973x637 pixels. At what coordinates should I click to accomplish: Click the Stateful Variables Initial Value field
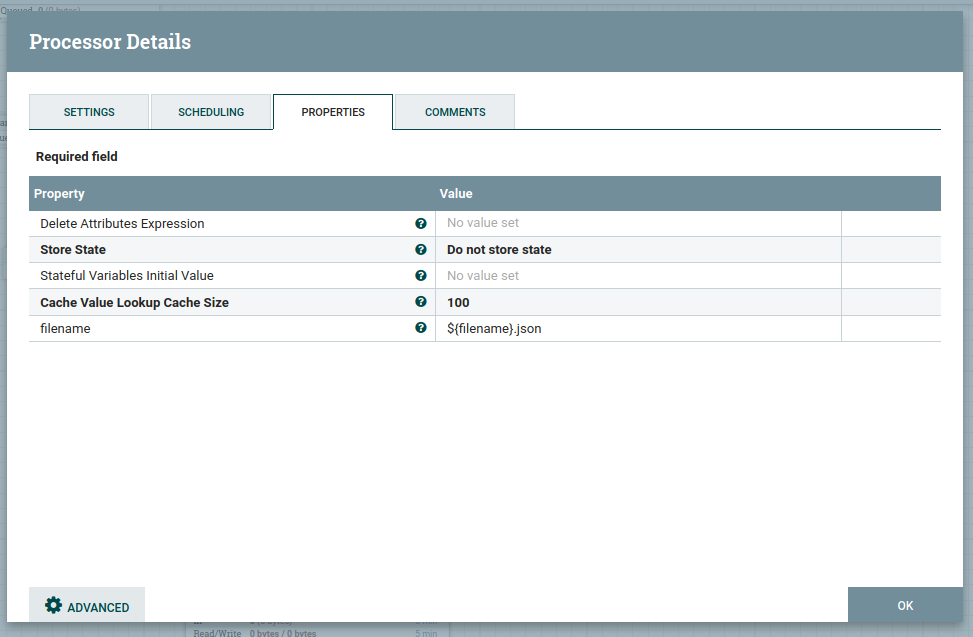(638, 276)
